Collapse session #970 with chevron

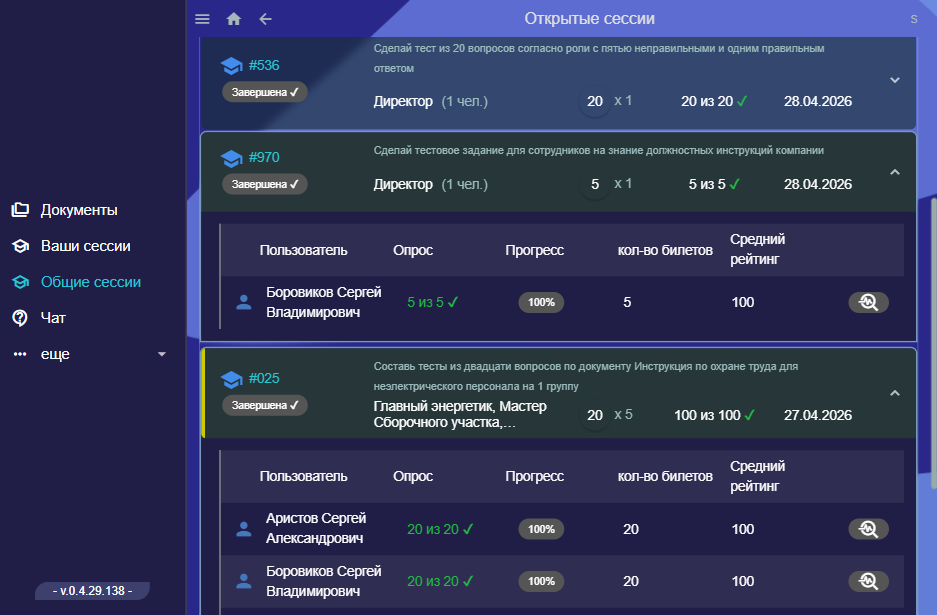coord(895,172)
